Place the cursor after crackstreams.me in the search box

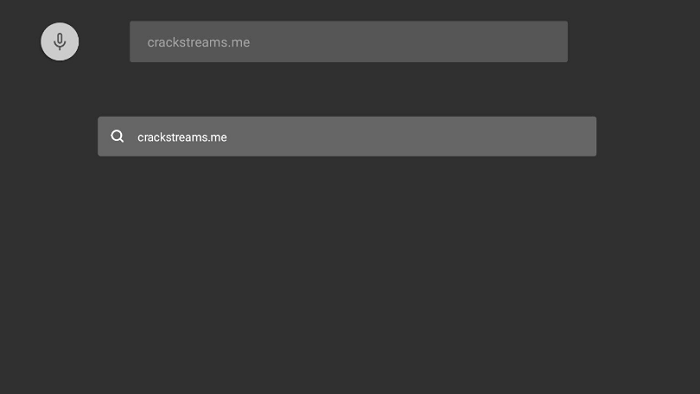252,42
